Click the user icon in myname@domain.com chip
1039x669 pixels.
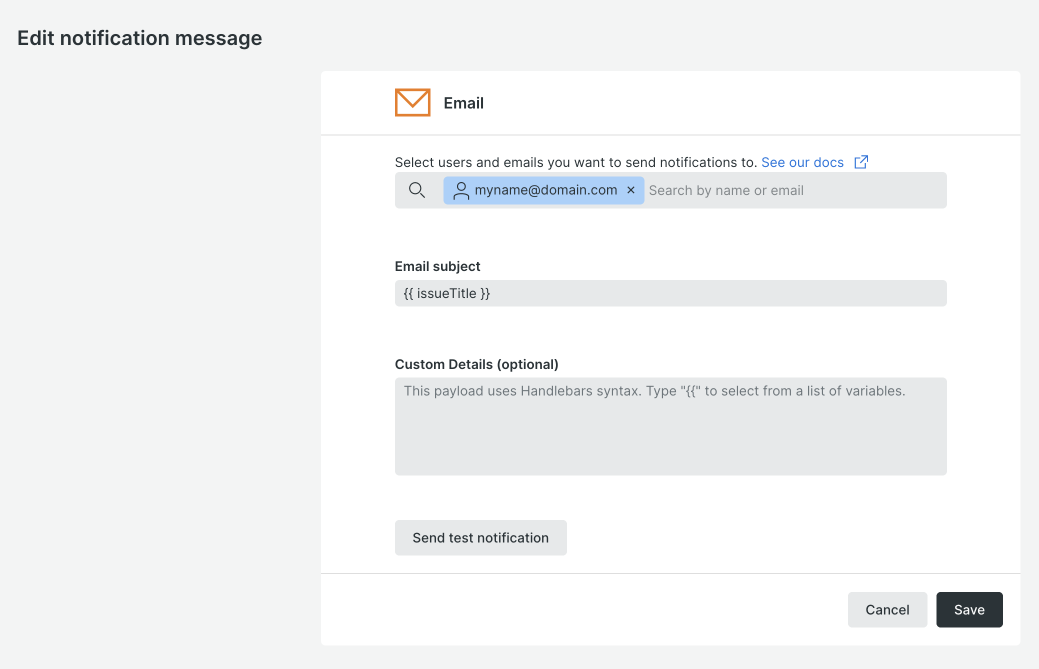pos(461,191)
